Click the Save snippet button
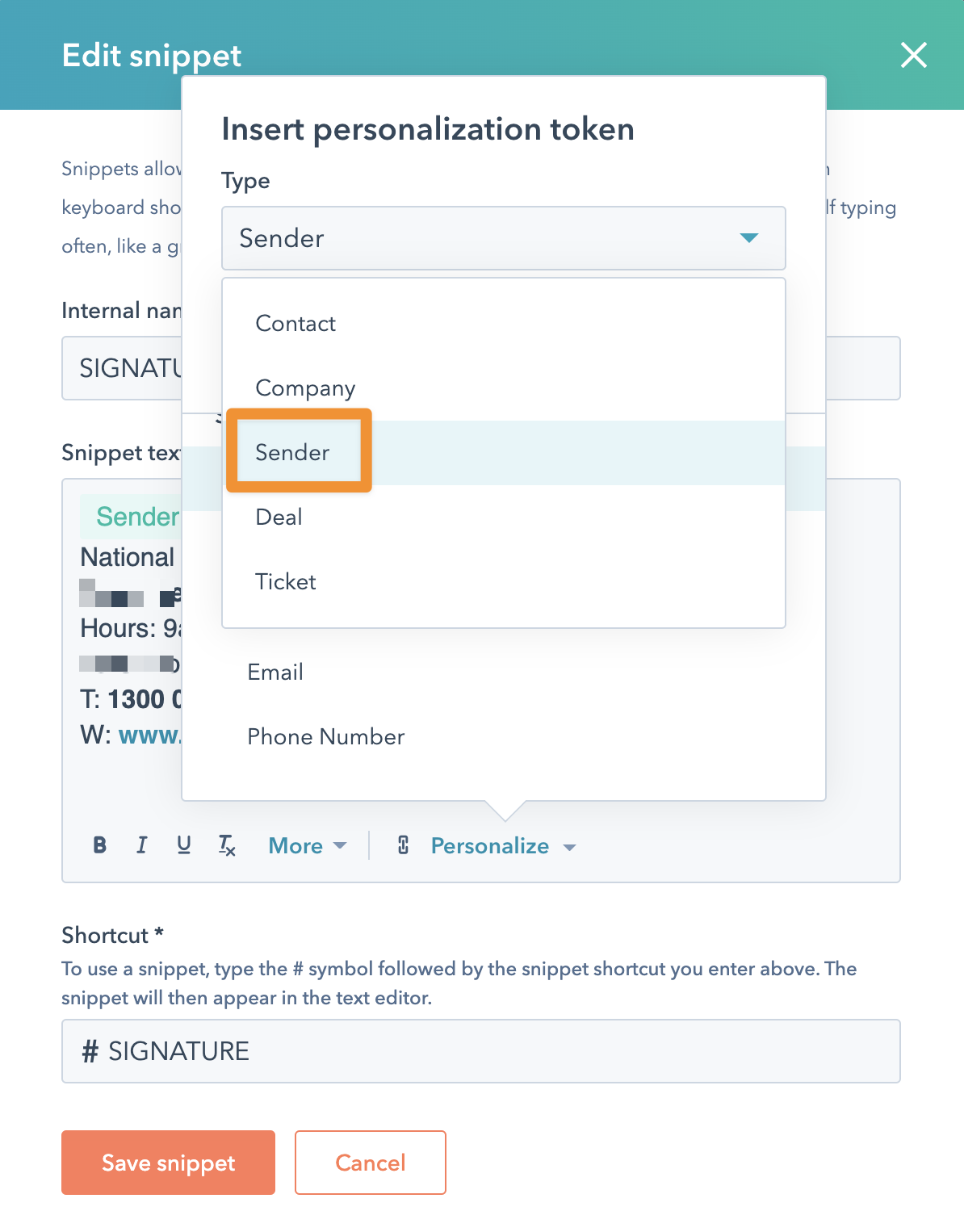The image size is (964, 1232). [168, 1163]
